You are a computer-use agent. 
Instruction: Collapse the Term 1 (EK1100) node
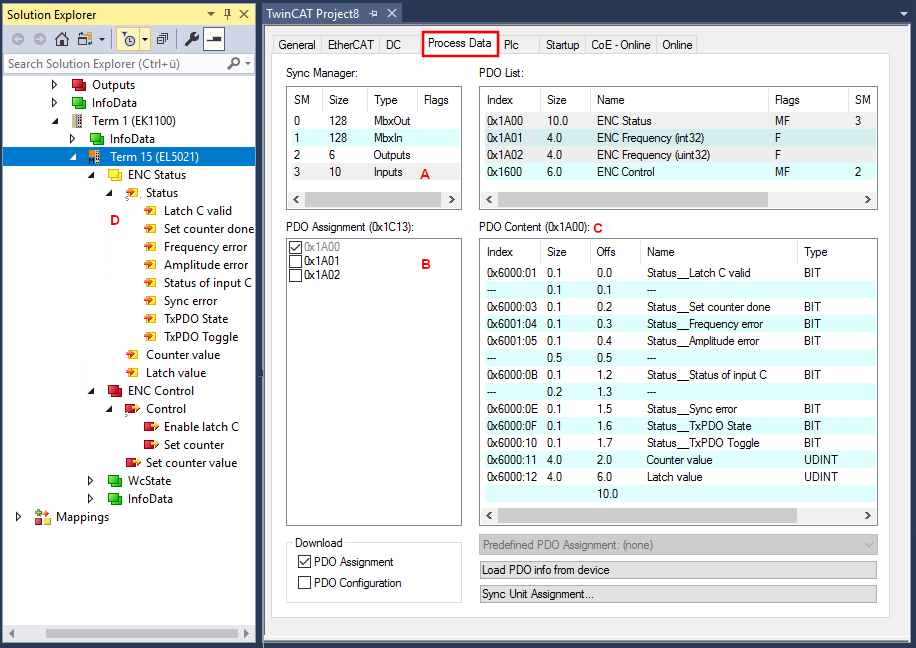(55, 121)
